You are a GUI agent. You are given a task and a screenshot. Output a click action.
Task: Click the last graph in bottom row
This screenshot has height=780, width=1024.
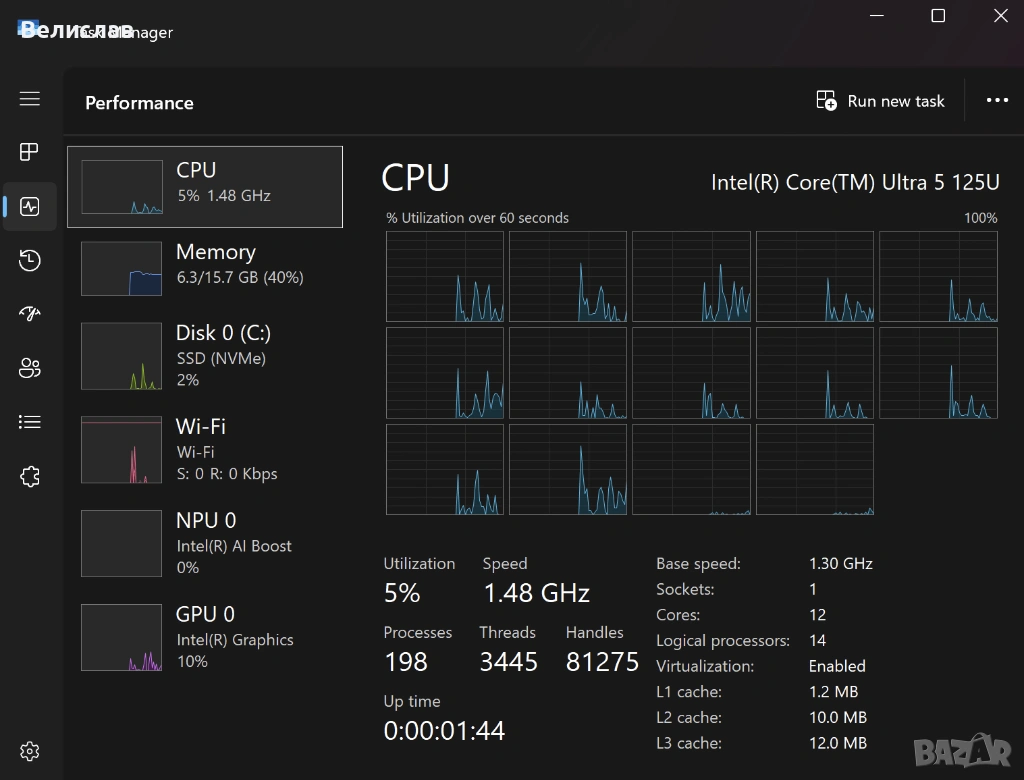814,469
